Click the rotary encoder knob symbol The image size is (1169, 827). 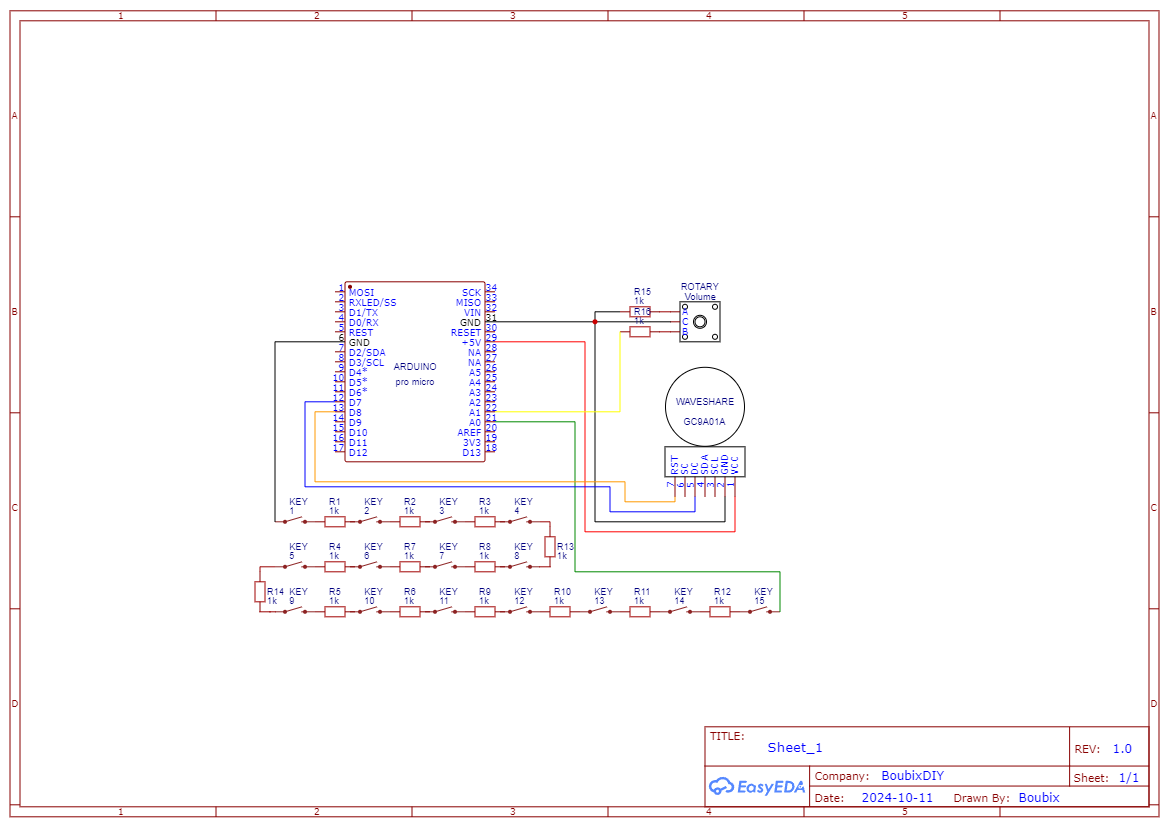click(700, 321)
